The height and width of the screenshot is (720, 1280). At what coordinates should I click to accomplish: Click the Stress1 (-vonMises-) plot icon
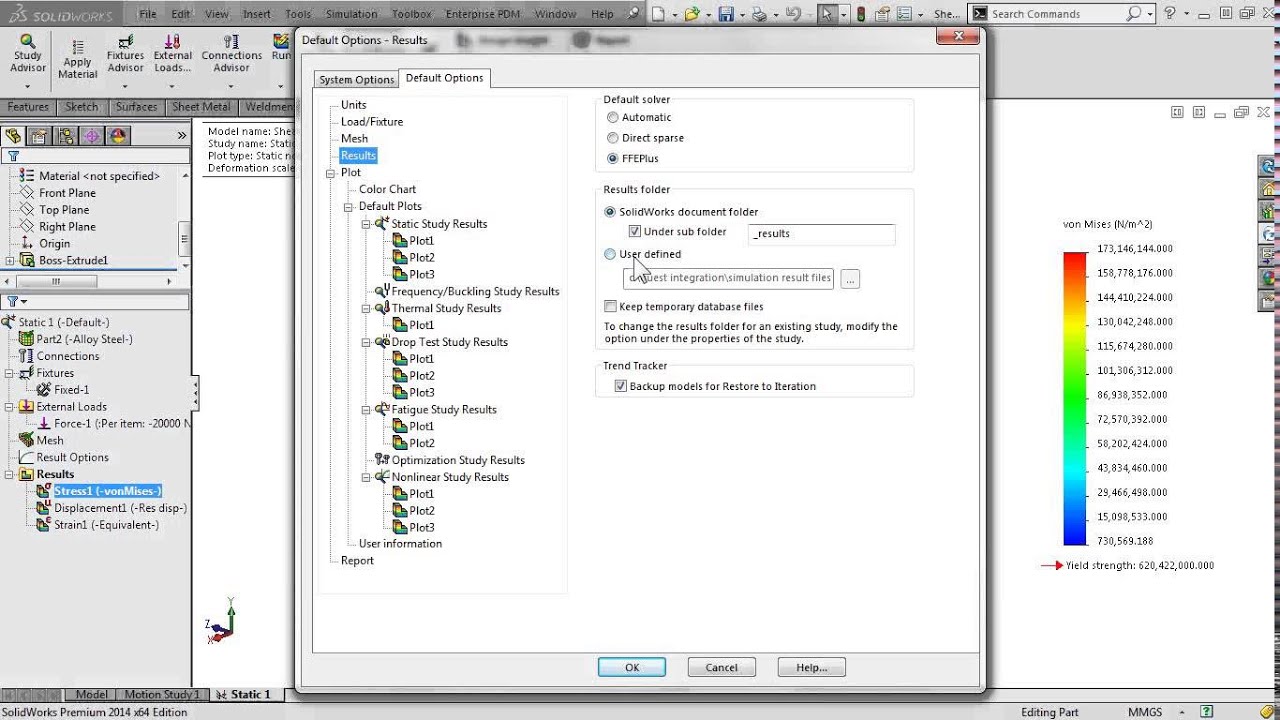click(x=44, y=490)
